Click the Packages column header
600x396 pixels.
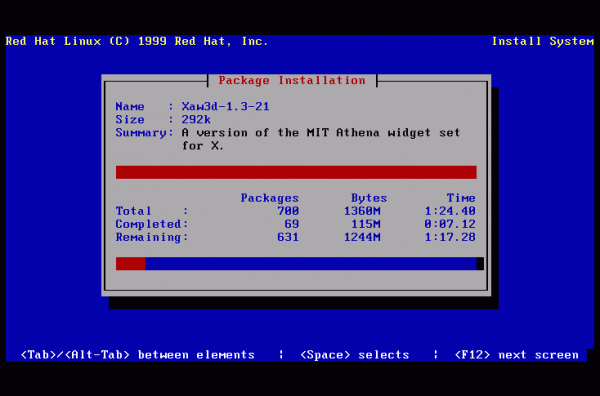(x=270, y=198)
